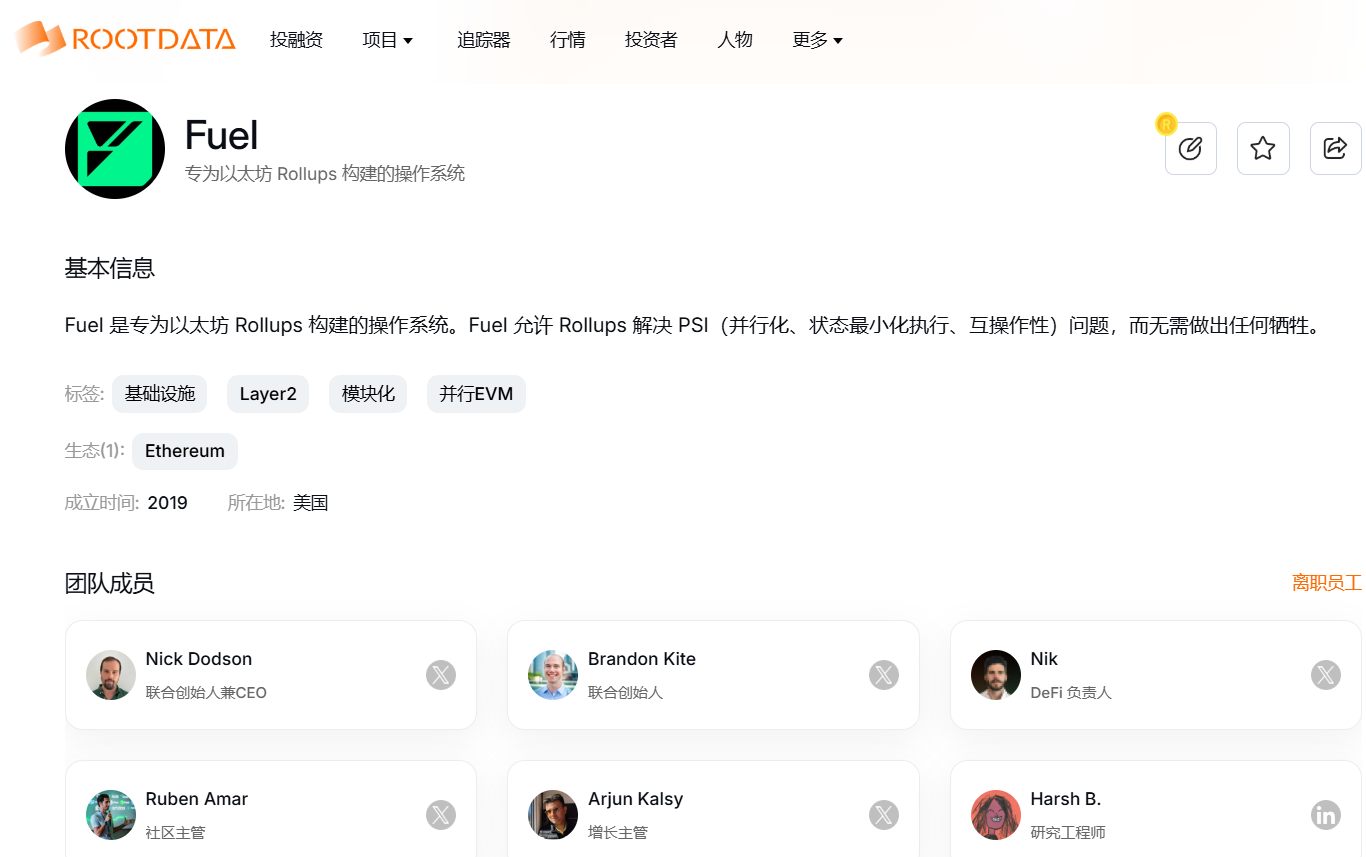Open Harsh B.'s LinkedIn icon

[1326, 815]
